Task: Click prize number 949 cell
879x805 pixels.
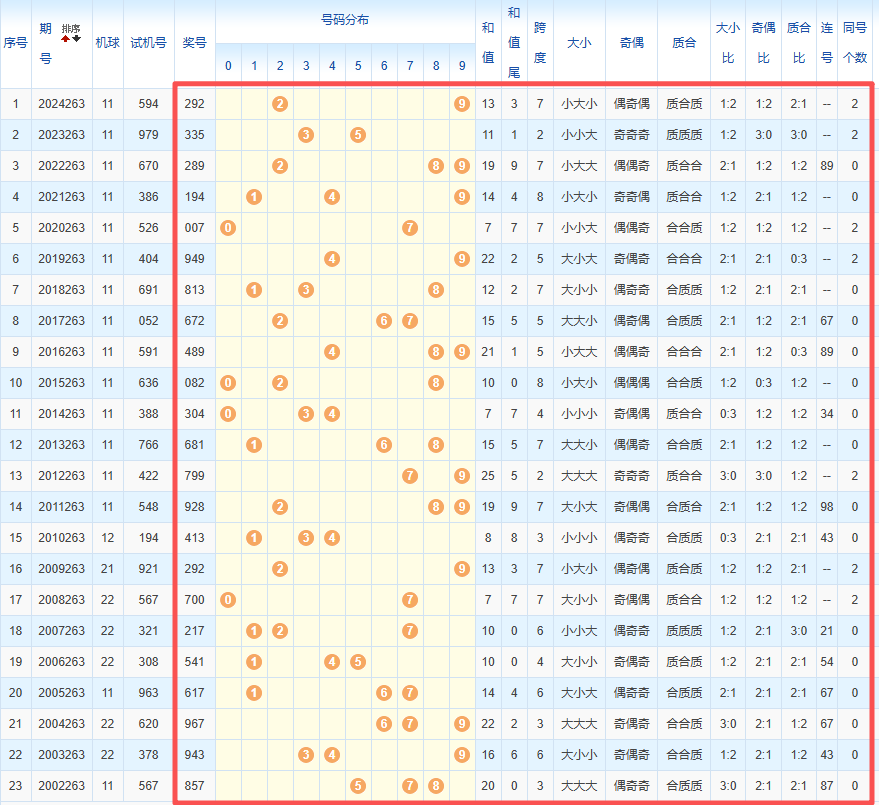Action: pyautogui.click(x=195, y=259)
